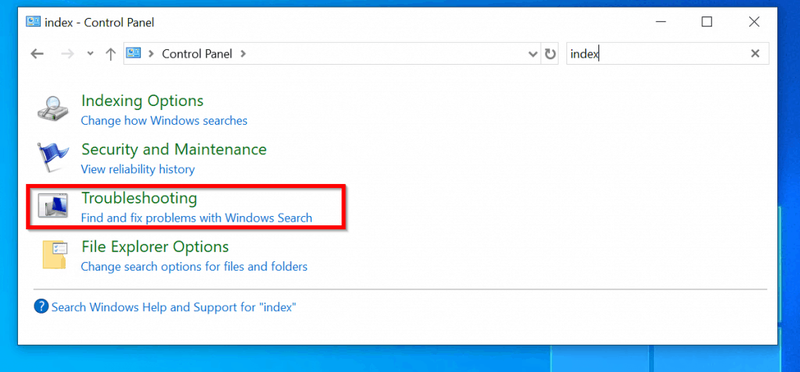Click the Control Panel title bar icon
Screen dimensions: 800x372
(33, 21)
